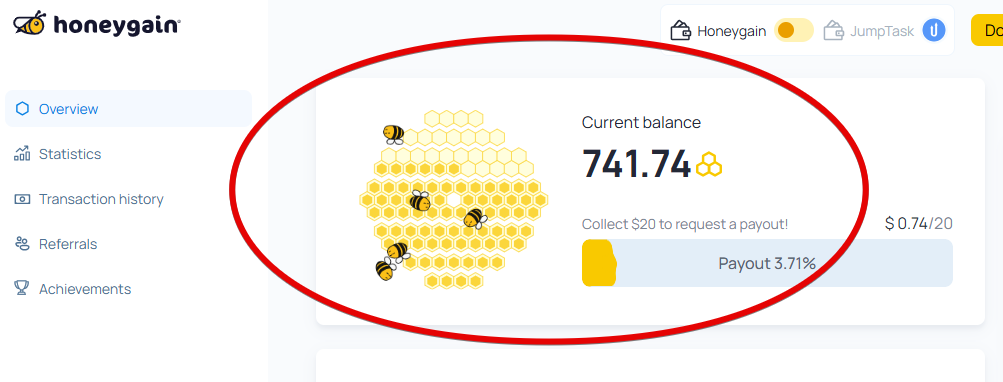Click the Statistics bar chart icon
This screenshot has height=382, width=1003.
point(22,154)
